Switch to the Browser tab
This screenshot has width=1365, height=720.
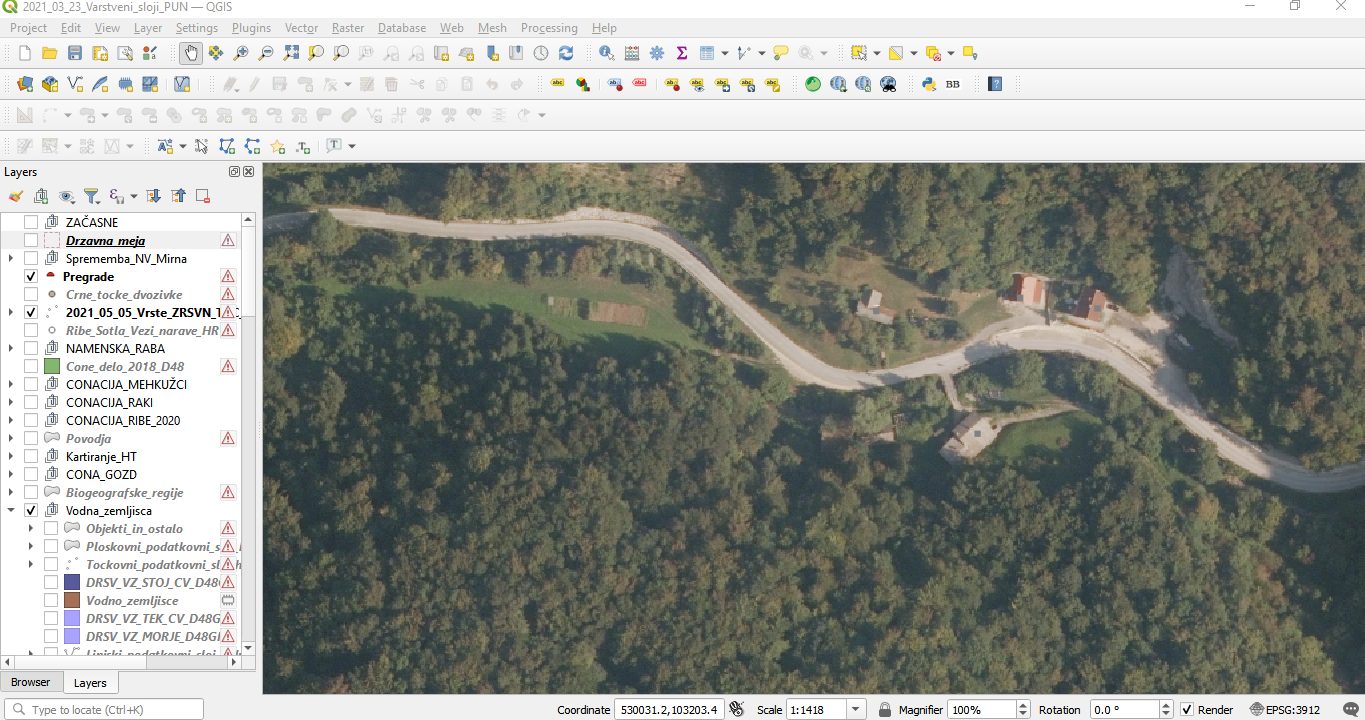coord(32,682)
